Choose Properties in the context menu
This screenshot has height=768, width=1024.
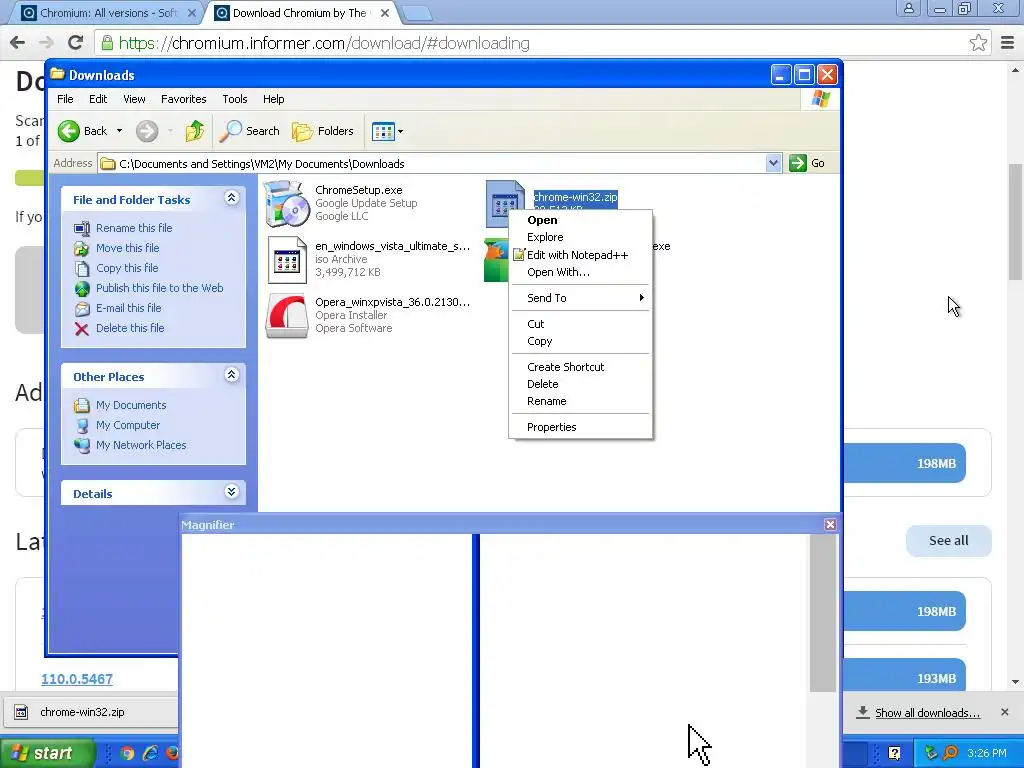click(x=581, y=427)
